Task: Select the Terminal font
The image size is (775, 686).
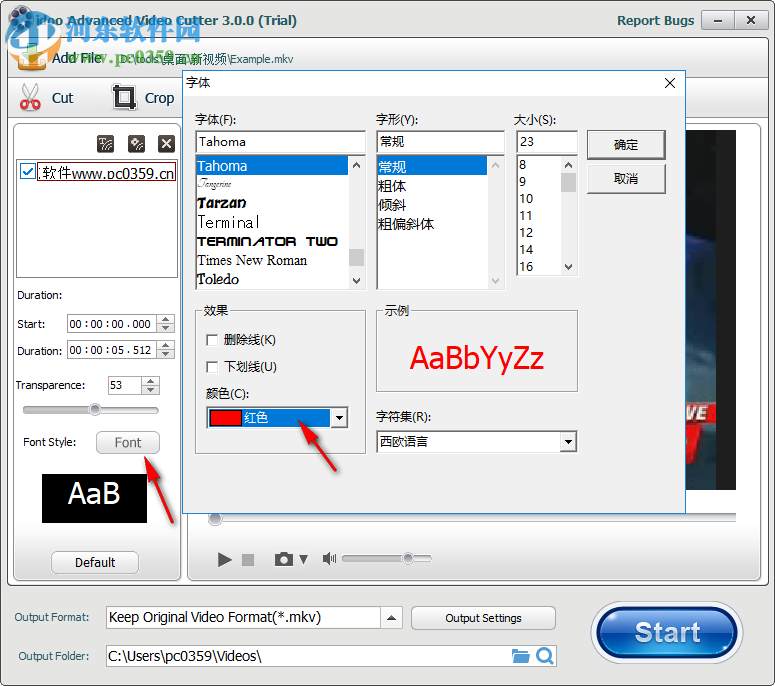Action: 272,222
